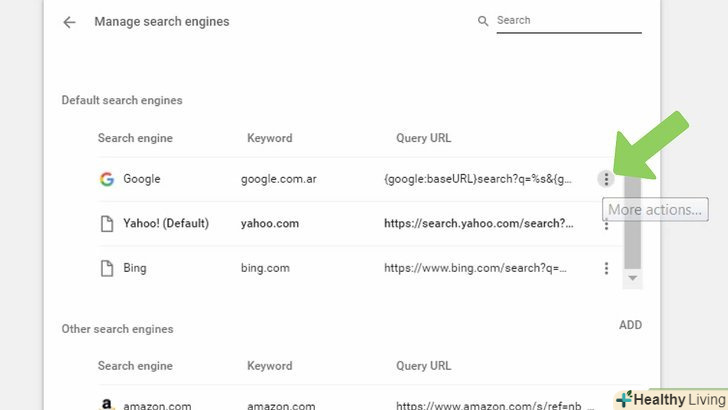
Task: Click the Bing page icon
Action: pos(106,268)
